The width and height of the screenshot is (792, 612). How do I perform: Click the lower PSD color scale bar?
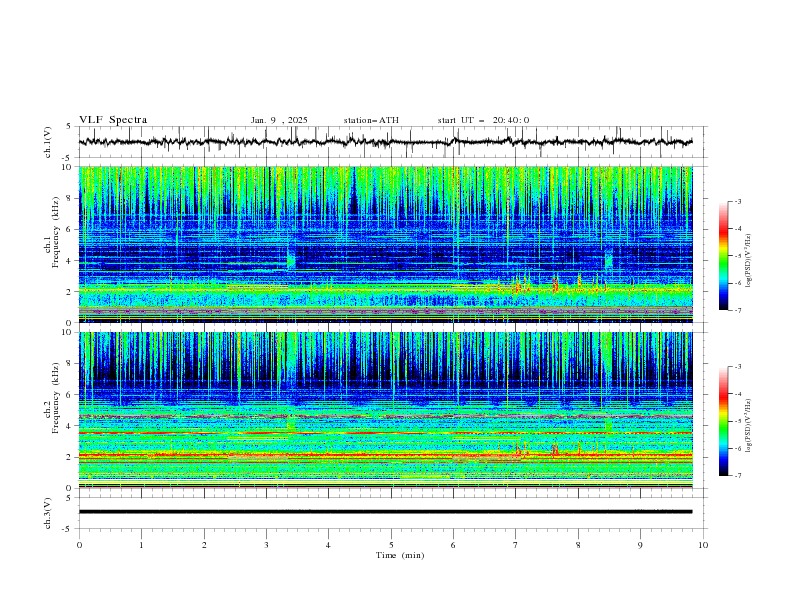coord(723,421)
